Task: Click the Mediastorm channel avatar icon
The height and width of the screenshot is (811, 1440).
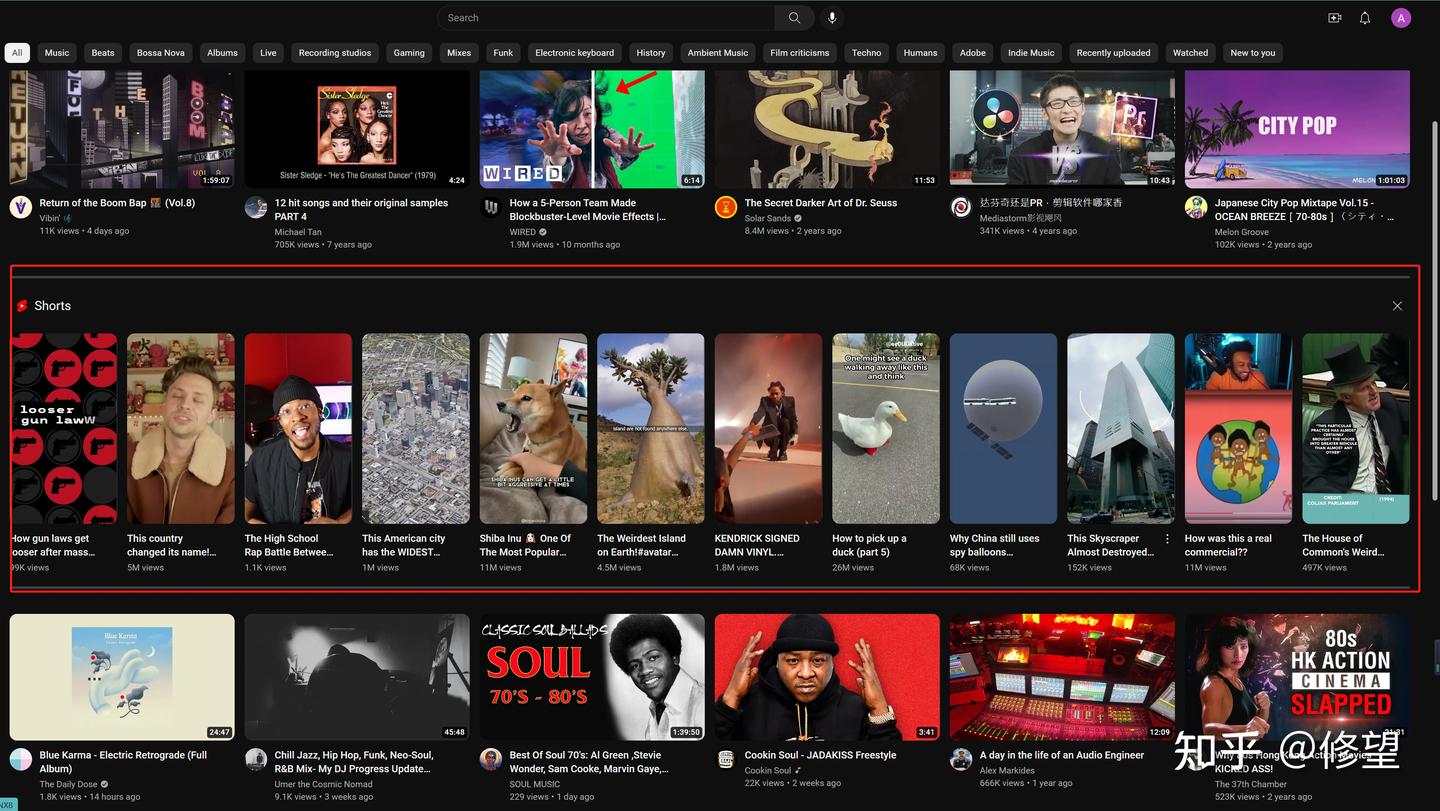Action: pyautogui.click(x=961, y=208)
